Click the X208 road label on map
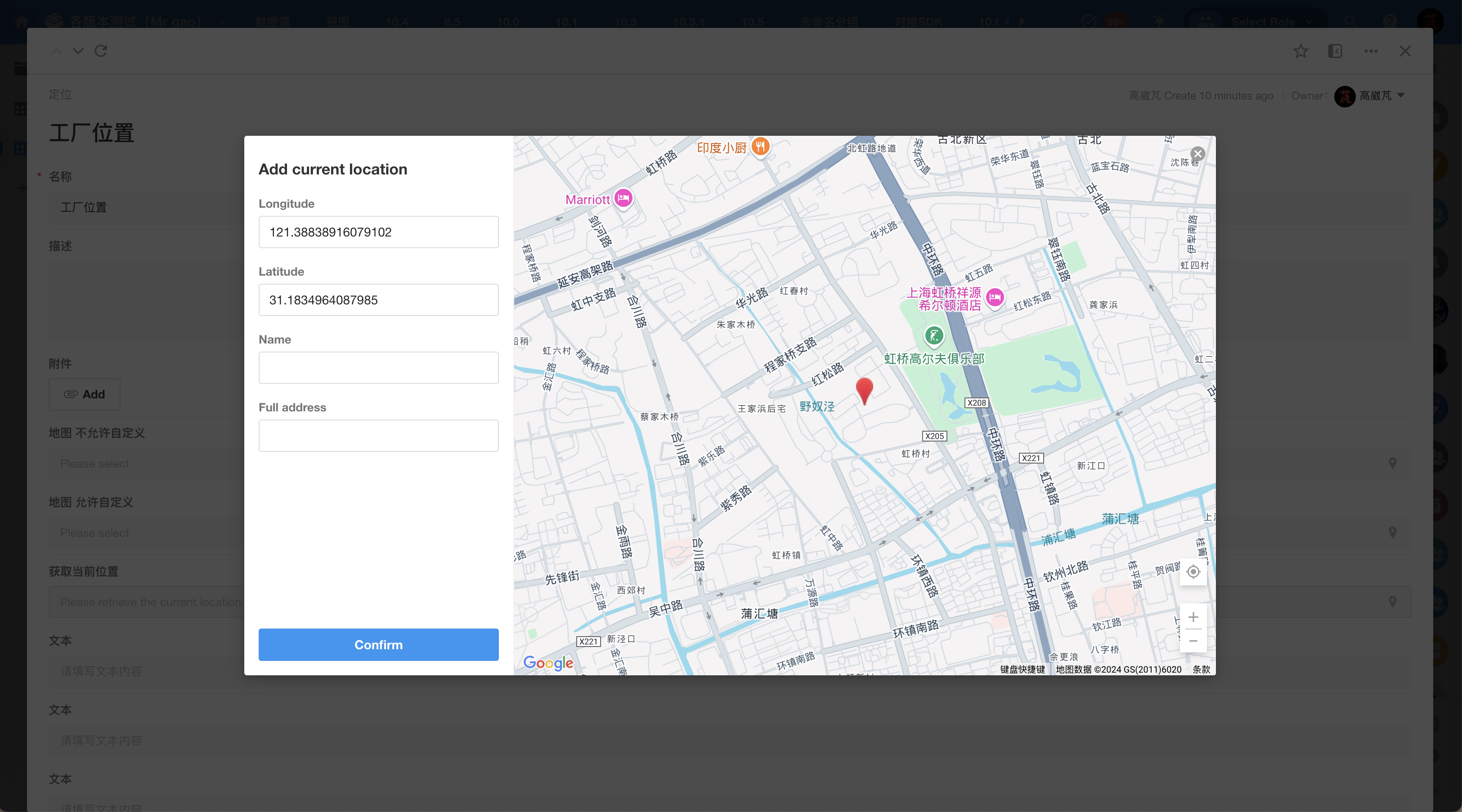The width and height of the screenshot is (1462, 812). coord(977,403)
